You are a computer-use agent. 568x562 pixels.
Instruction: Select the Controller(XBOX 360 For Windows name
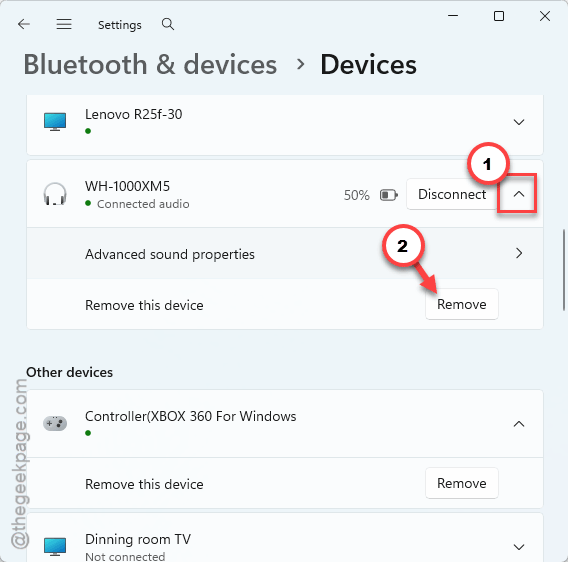[191, 416]
